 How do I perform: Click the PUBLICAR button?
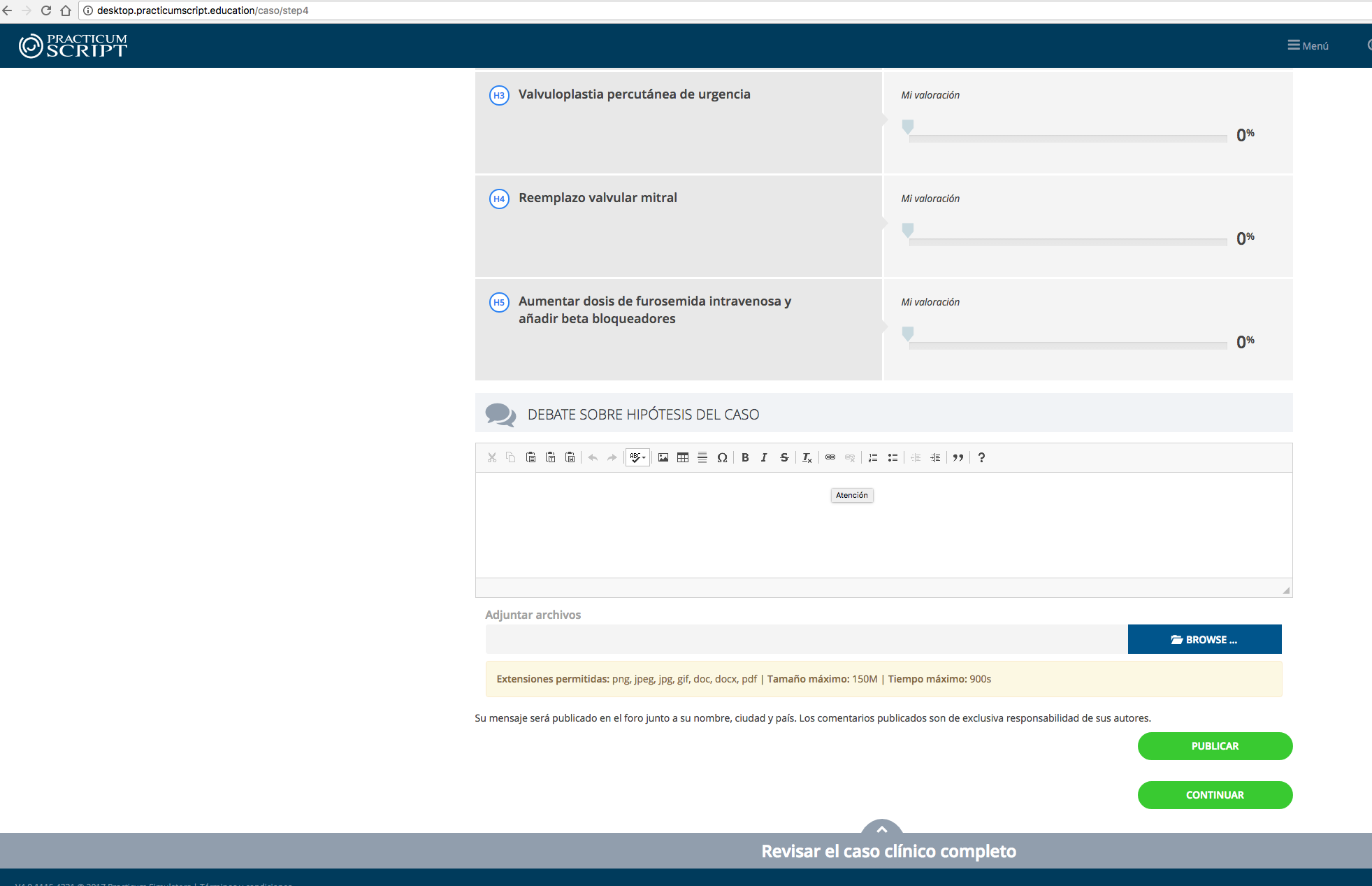[1215, 746]
